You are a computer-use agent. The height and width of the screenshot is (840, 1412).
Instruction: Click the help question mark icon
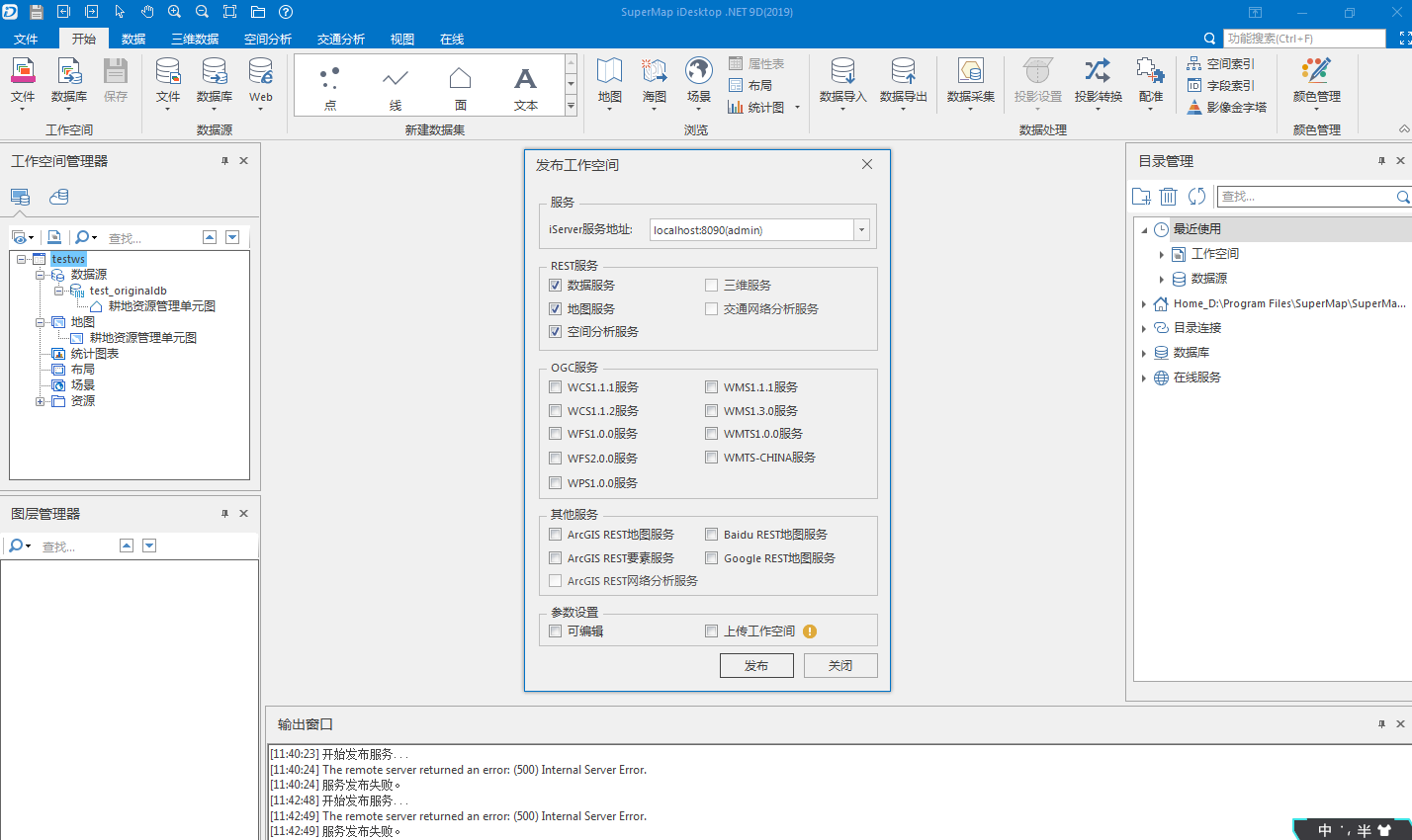pyautogui.click(x=286, y=12)
